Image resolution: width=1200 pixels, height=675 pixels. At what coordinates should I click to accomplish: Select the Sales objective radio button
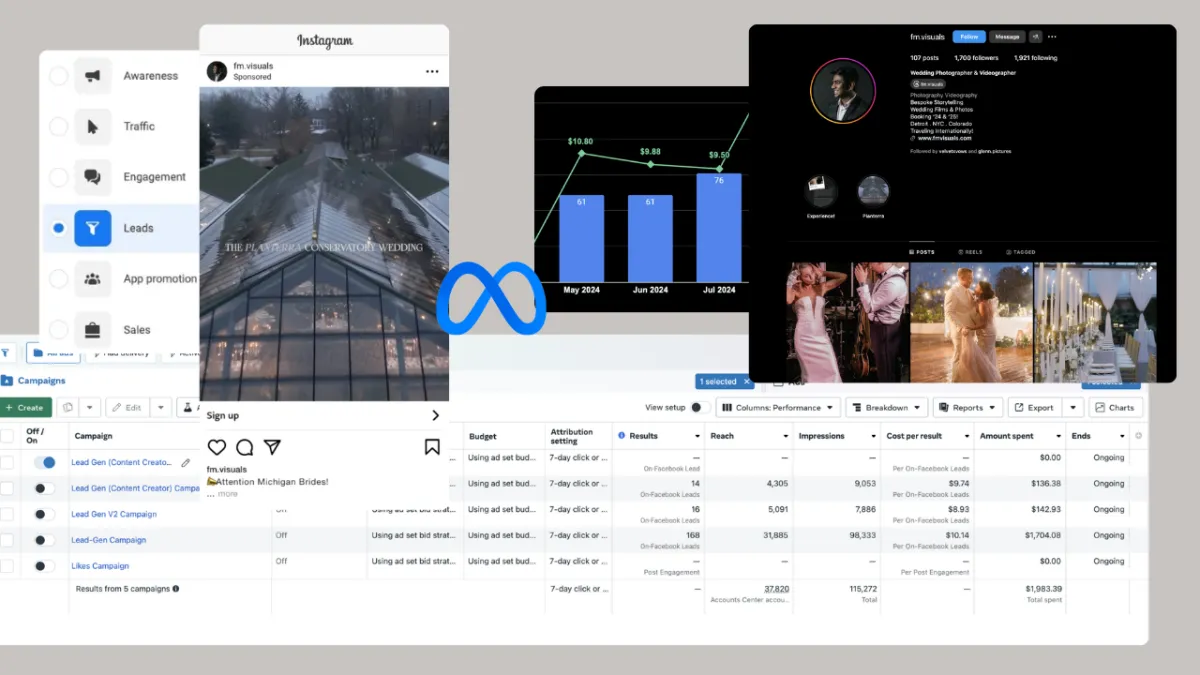coord(59,329)
